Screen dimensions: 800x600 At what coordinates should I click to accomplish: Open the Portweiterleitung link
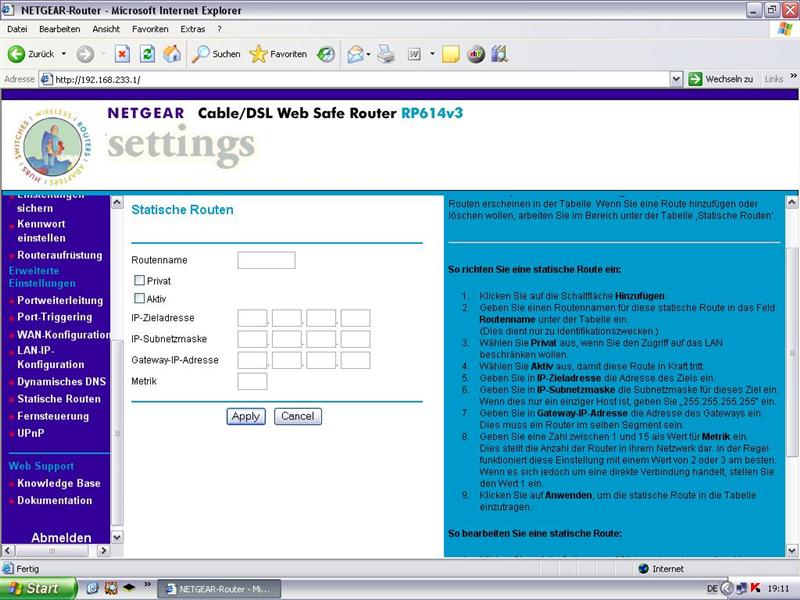60,301
